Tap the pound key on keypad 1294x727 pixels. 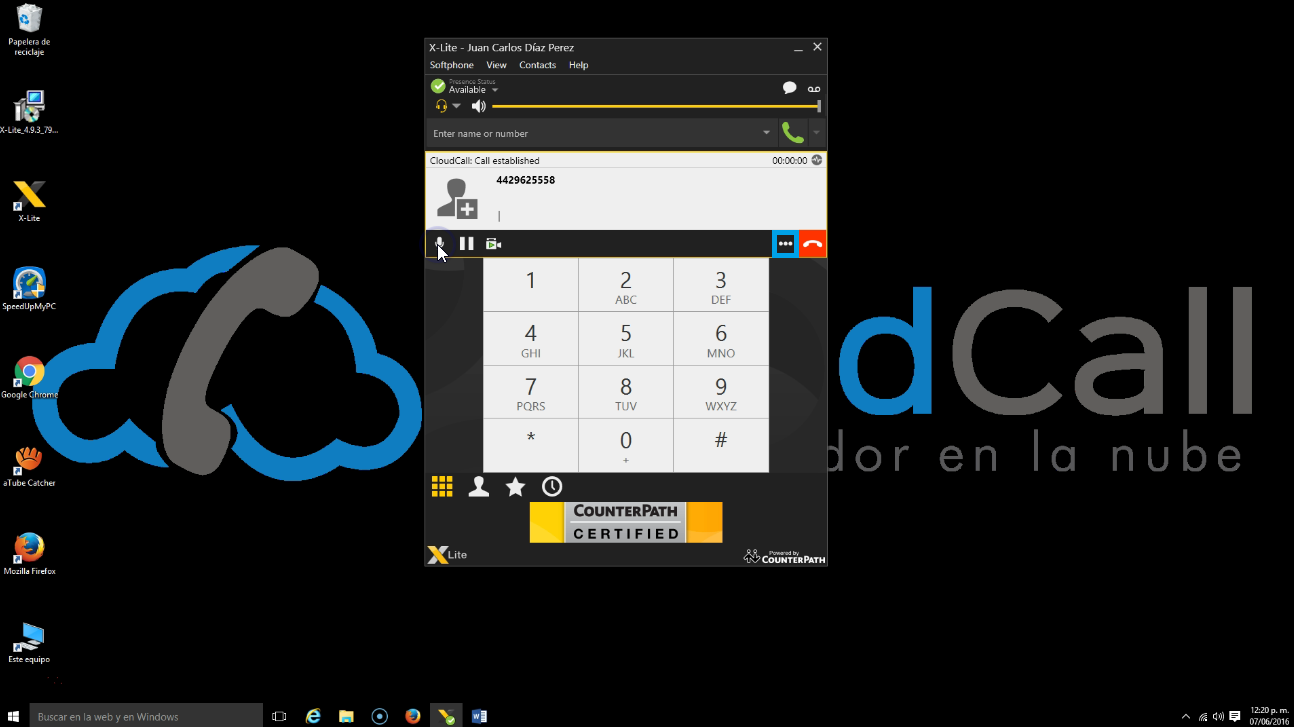point(721,445)
